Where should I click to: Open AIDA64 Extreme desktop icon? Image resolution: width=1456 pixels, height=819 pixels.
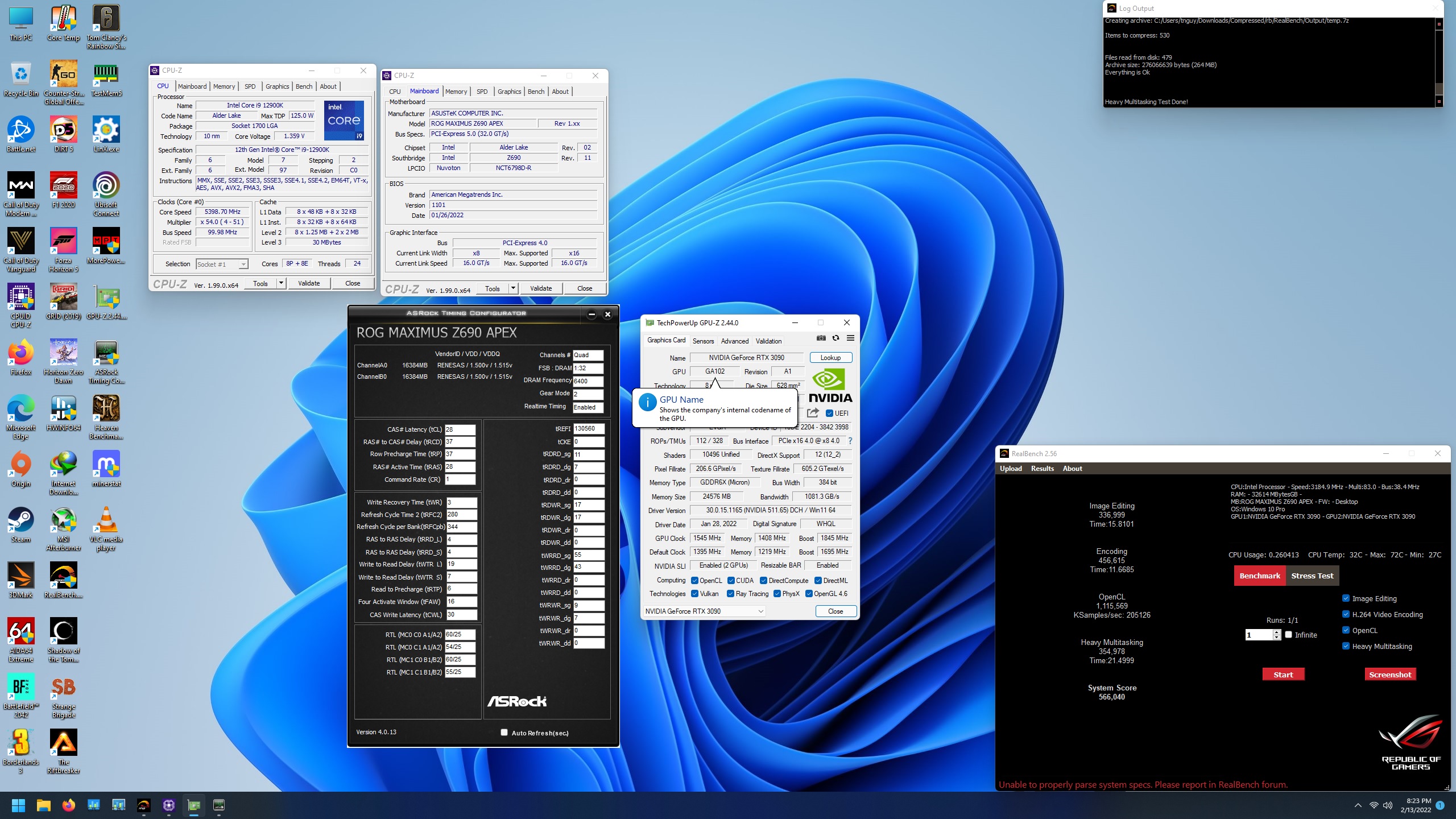point(21,640)
